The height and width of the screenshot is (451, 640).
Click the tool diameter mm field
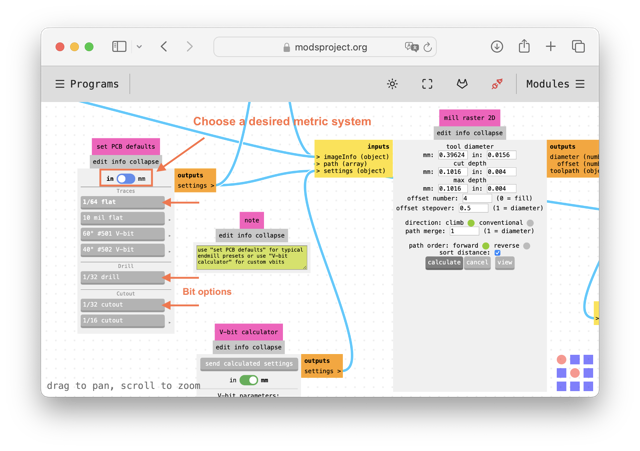click(x=453, y=155)
